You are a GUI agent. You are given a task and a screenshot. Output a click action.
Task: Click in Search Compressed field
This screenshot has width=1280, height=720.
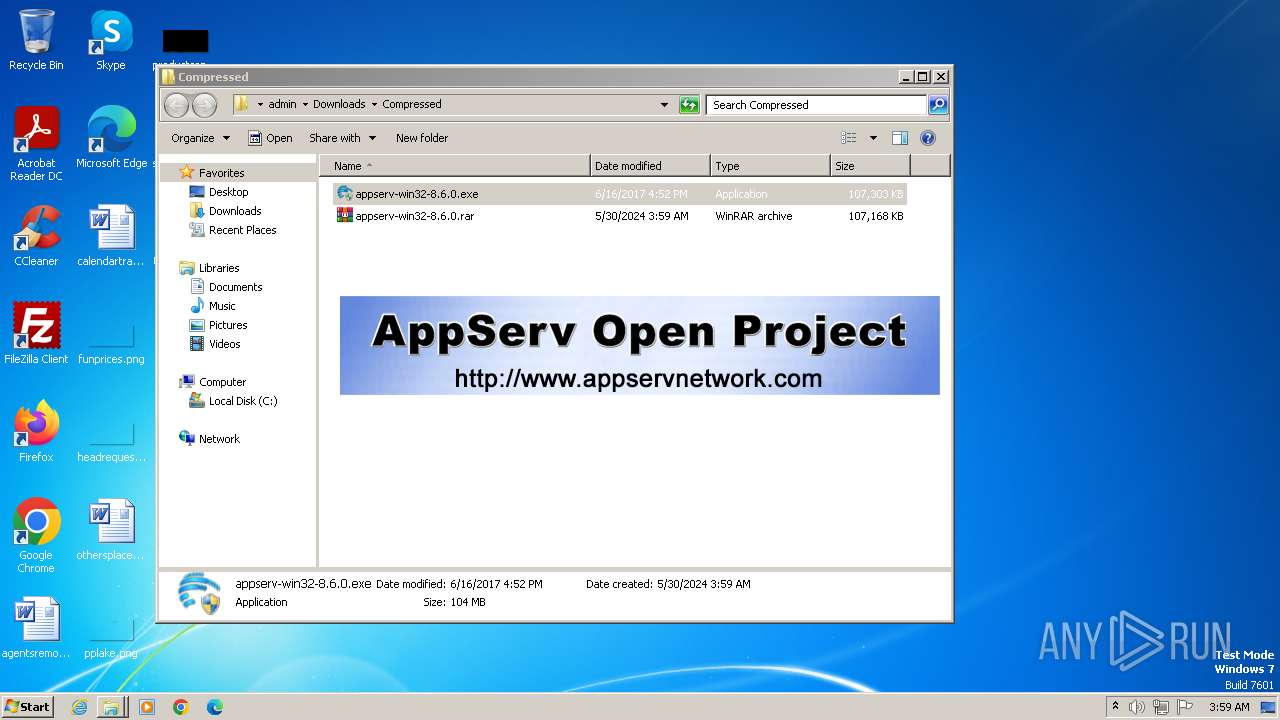(x=816, y=104)
